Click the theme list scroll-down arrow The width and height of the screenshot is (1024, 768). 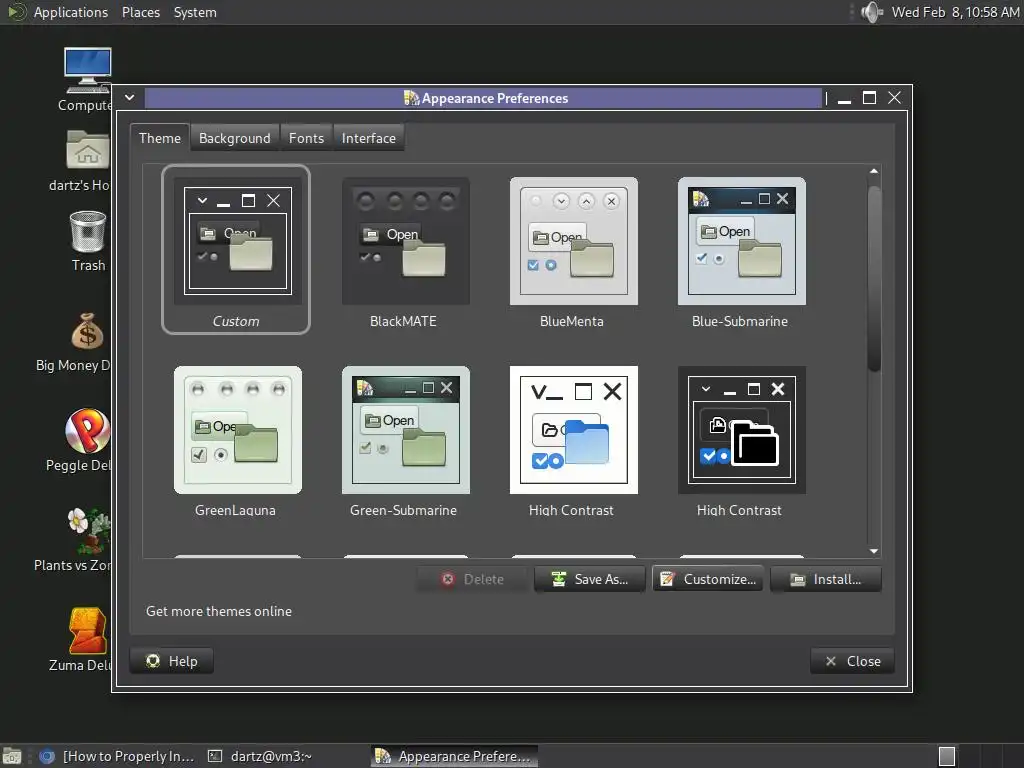coord(874,551)
